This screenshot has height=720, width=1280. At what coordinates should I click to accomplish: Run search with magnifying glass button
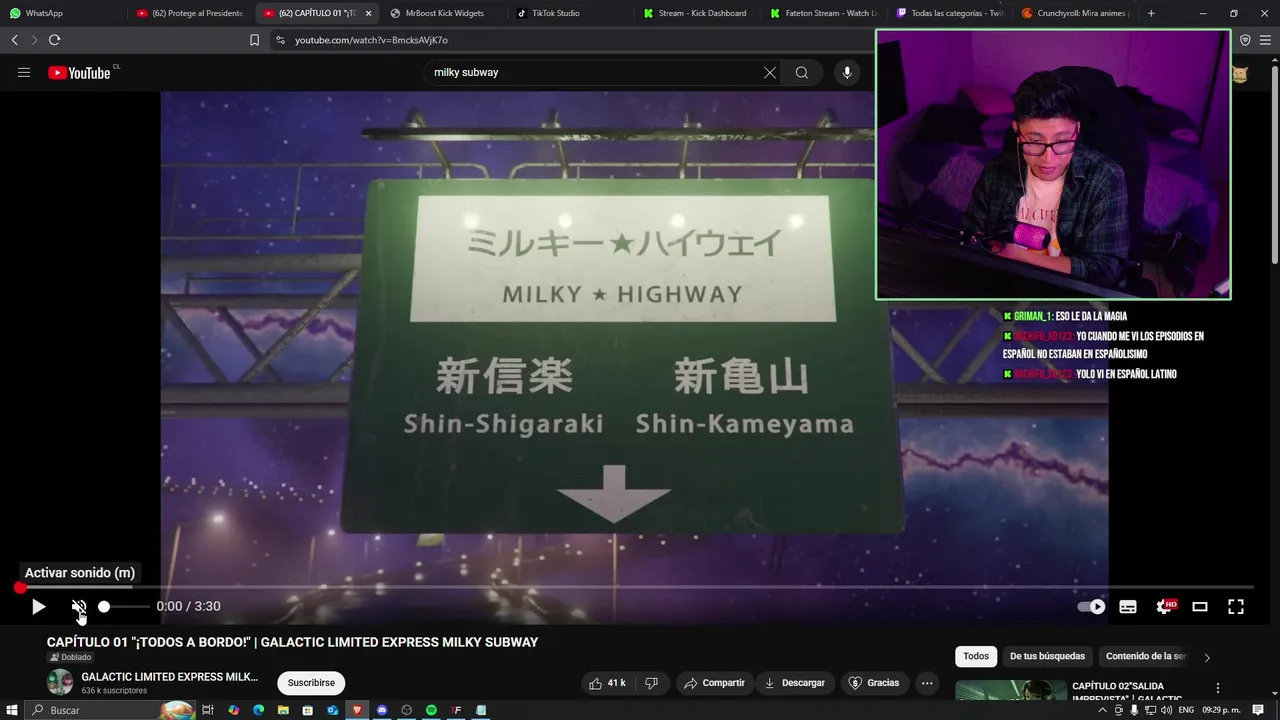(802, 72)
